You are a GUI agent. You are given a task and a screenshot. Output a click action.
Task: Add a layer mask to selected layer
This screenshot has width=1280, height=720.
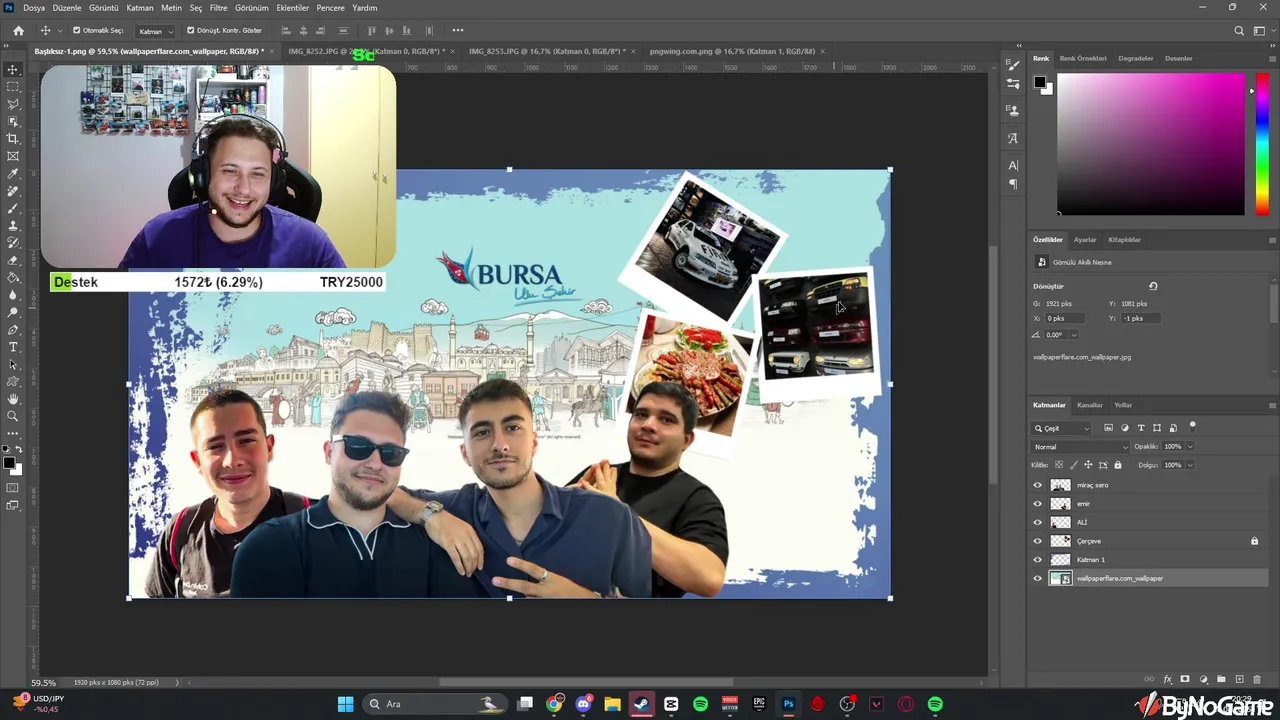click(x=1185, y=679)
